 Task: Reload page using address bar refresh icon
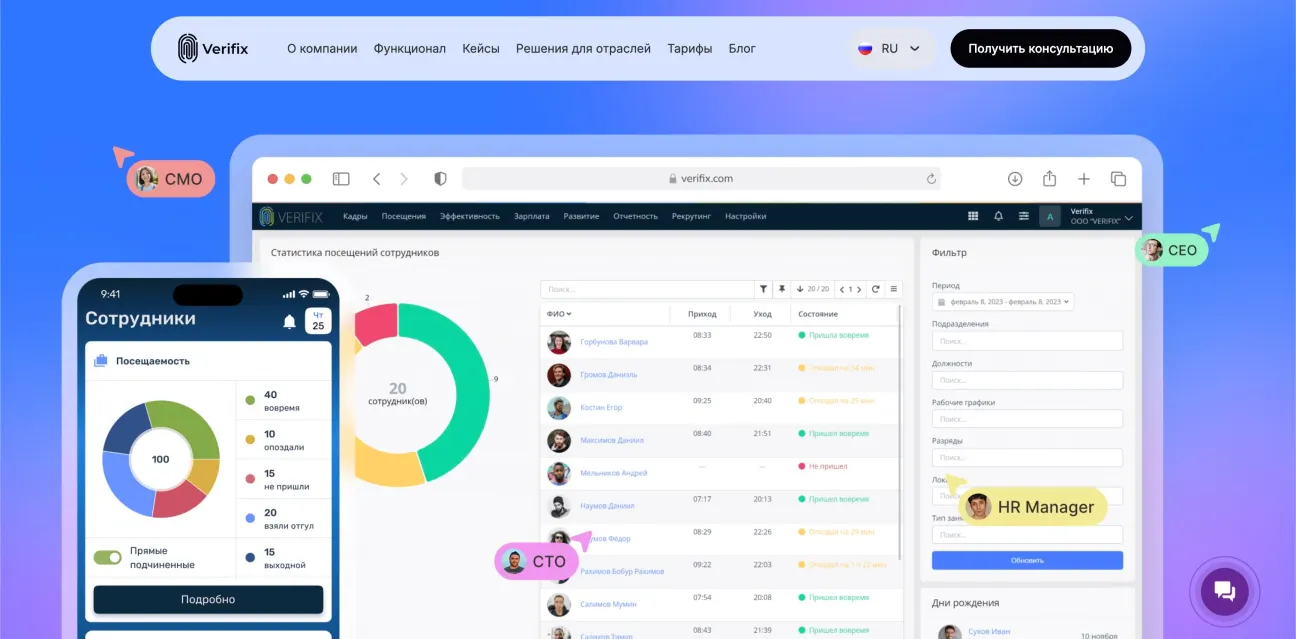[x=931, y=179]
